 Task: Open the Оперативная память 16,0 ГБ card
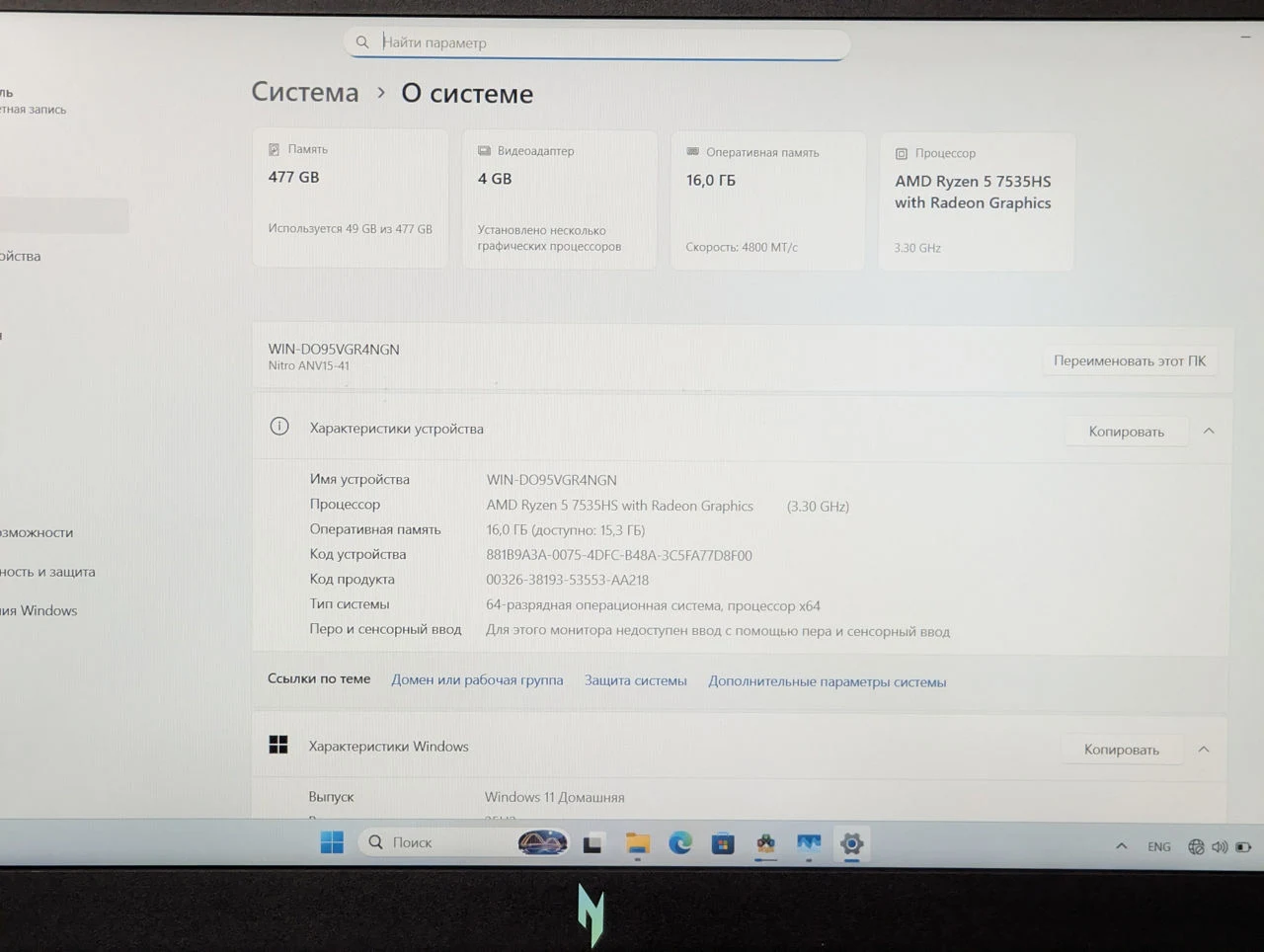[x=768, y=200]
